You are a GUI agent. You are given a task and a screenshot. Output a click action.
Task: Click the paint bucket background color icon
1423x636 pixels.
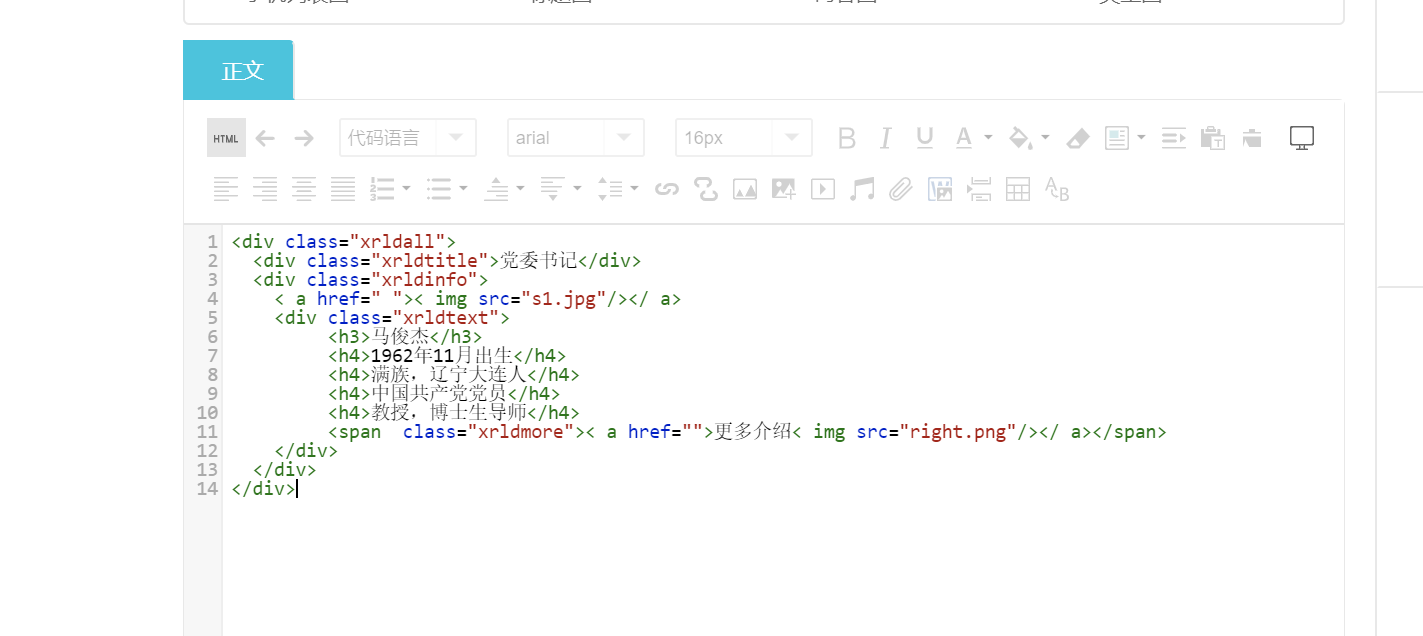click(1021, 138)
